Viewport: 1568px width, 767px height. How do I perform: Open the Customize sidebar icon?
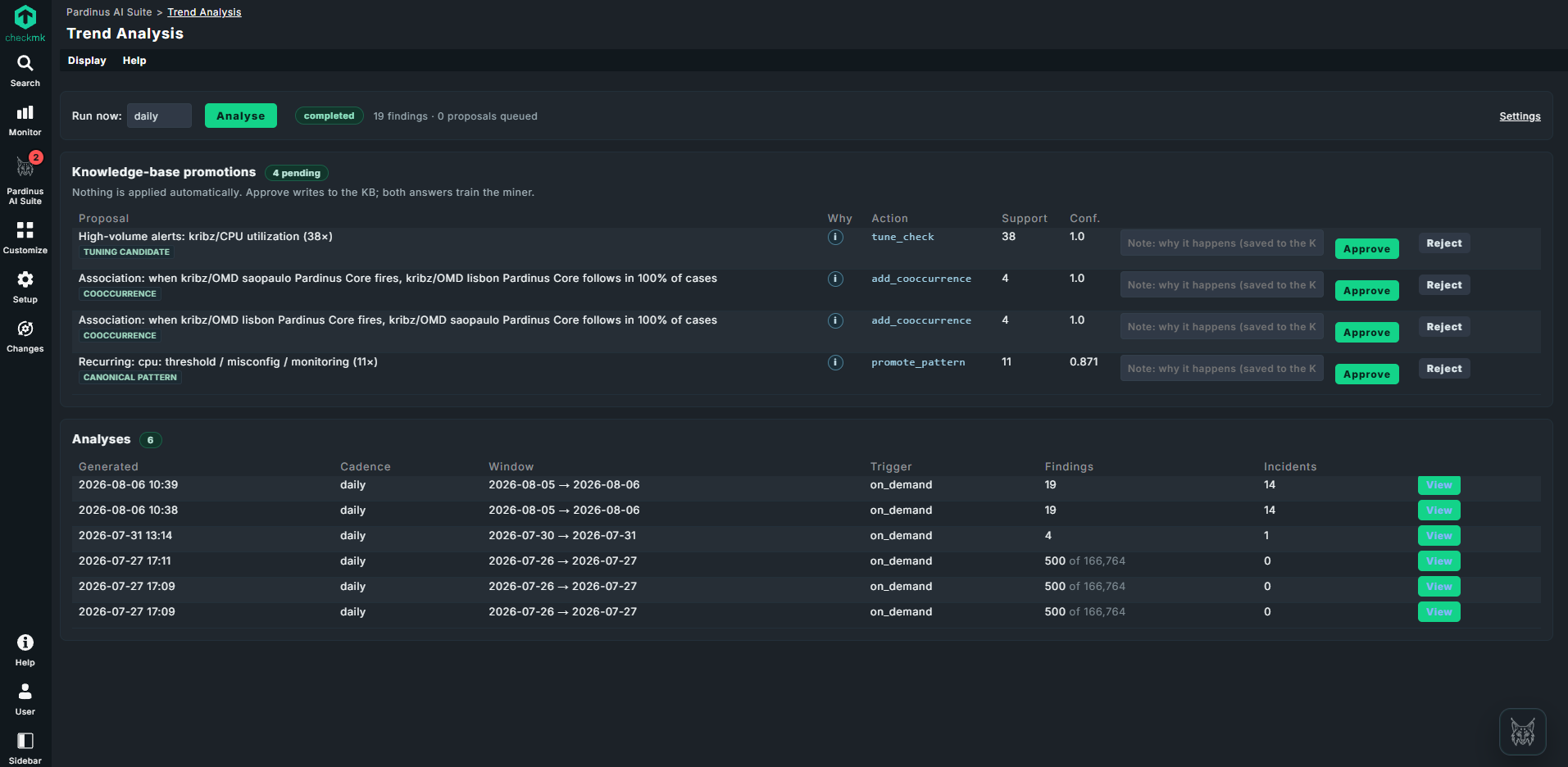tap(25, 238)
